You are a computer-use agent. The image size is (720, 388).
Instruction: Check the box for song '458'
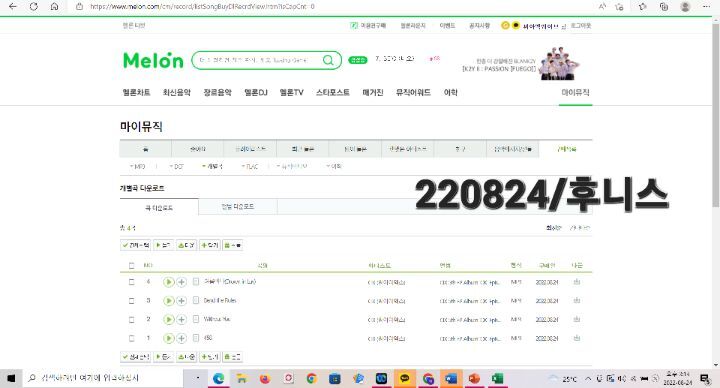click(x=132, y=338)
